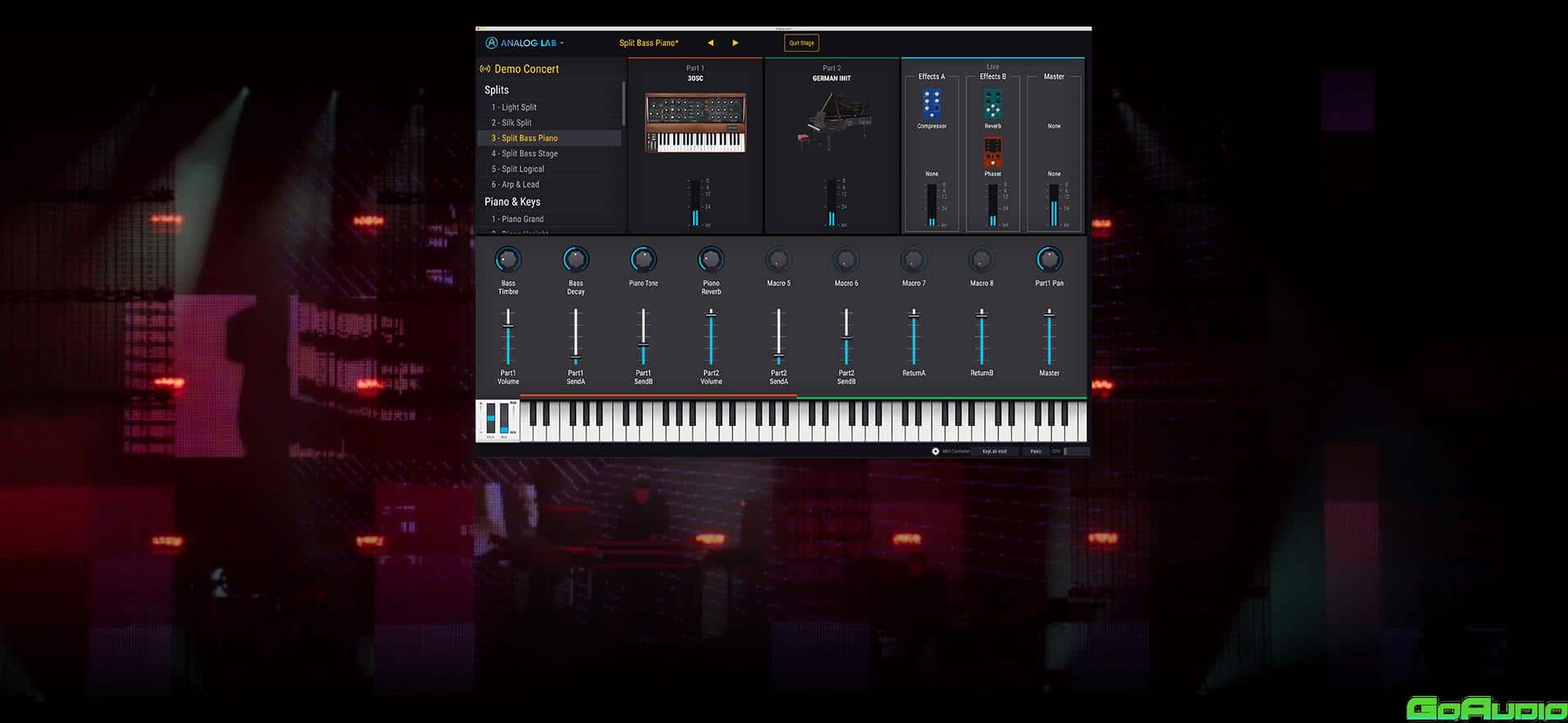Viewport: 1568px width, 723px height.
Task: Click the ReturnA fader
Action: tap(914, 336)
